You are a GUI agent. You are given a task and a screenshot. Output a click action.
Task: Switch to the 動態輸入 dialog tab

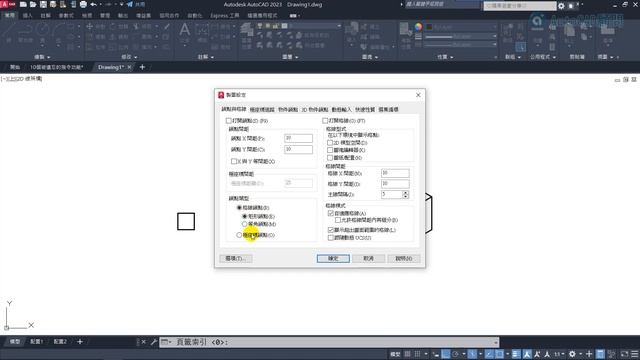341,110
